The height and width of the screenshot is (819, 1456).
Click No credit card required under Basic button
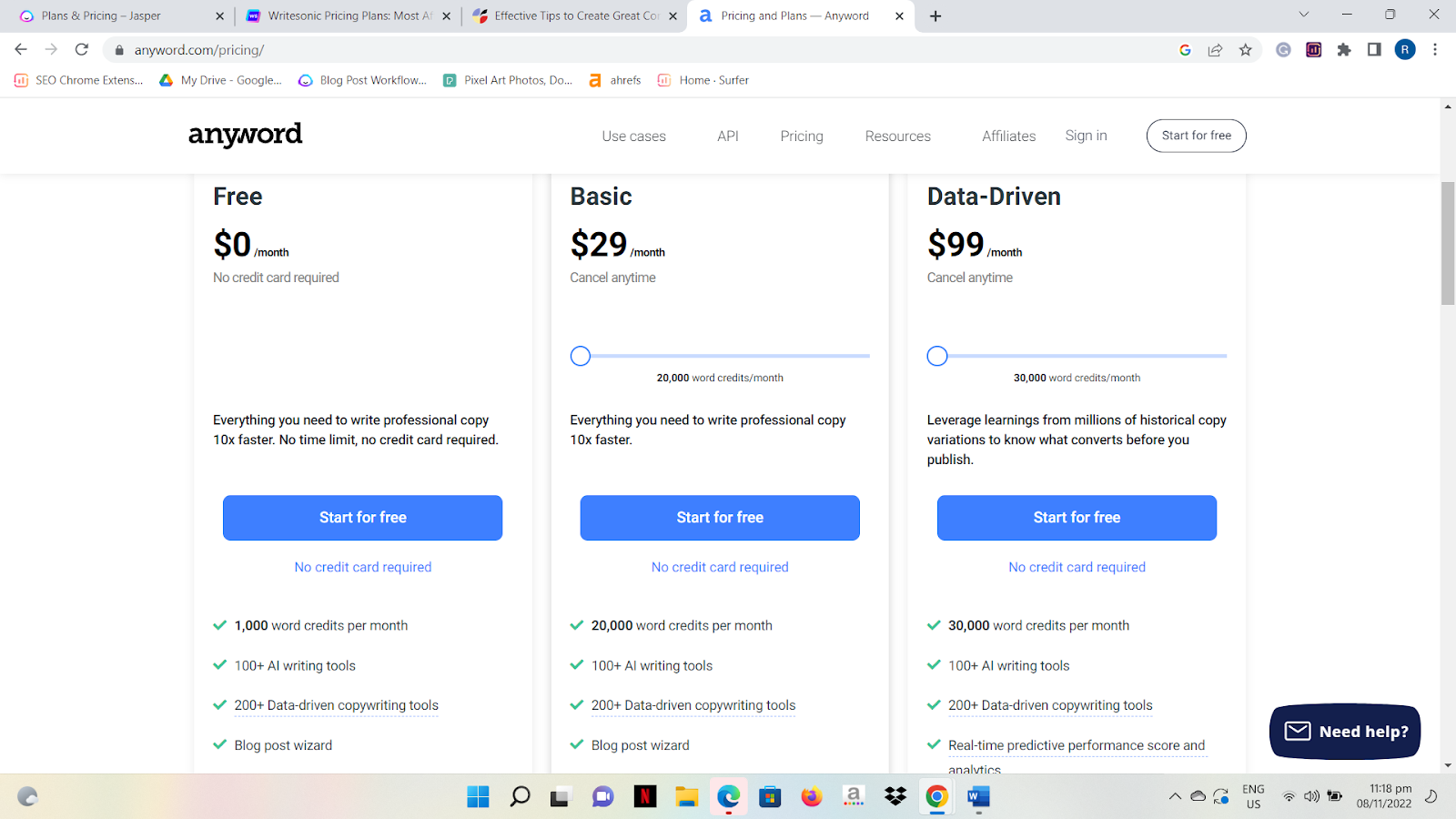[720, 567]
